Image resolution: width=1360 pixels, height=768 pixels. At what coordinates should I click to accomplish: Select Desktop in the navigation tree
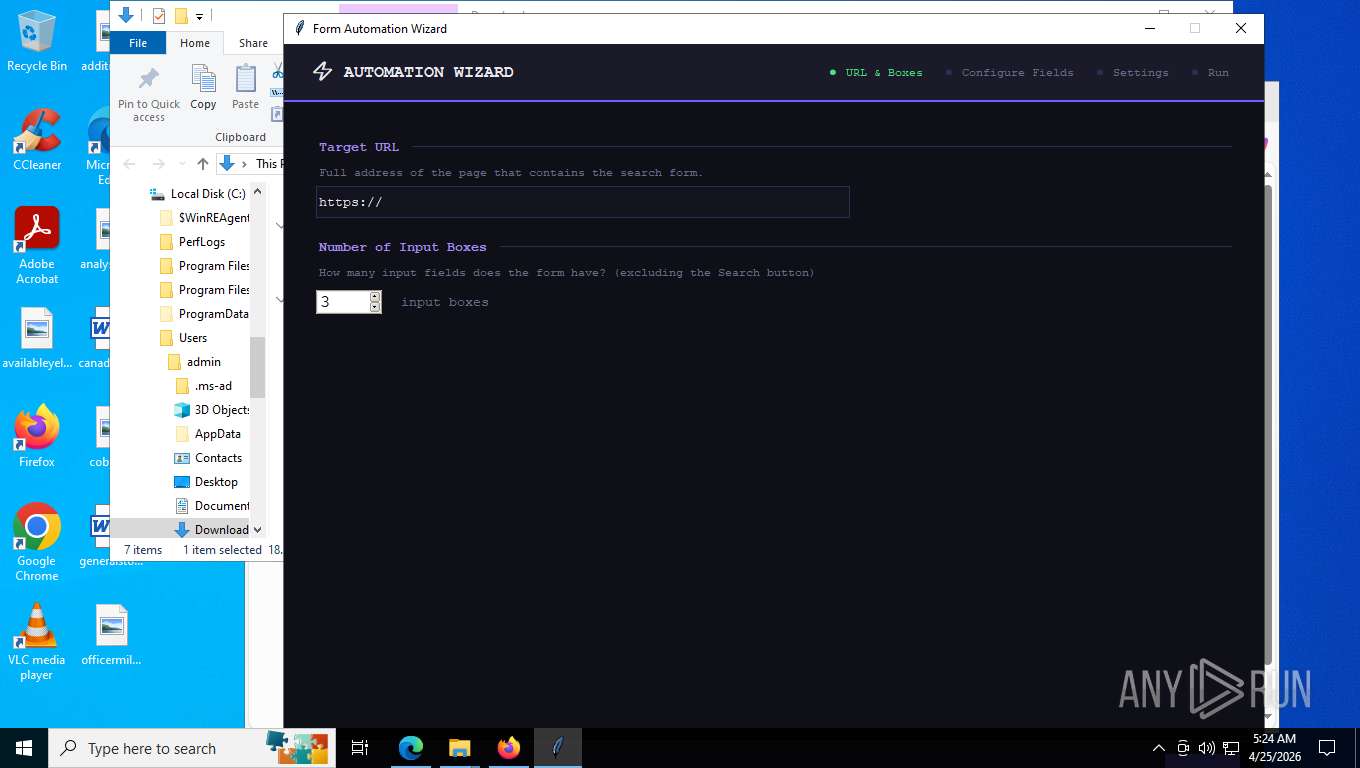pyautogui.click(x=206, y=482)
